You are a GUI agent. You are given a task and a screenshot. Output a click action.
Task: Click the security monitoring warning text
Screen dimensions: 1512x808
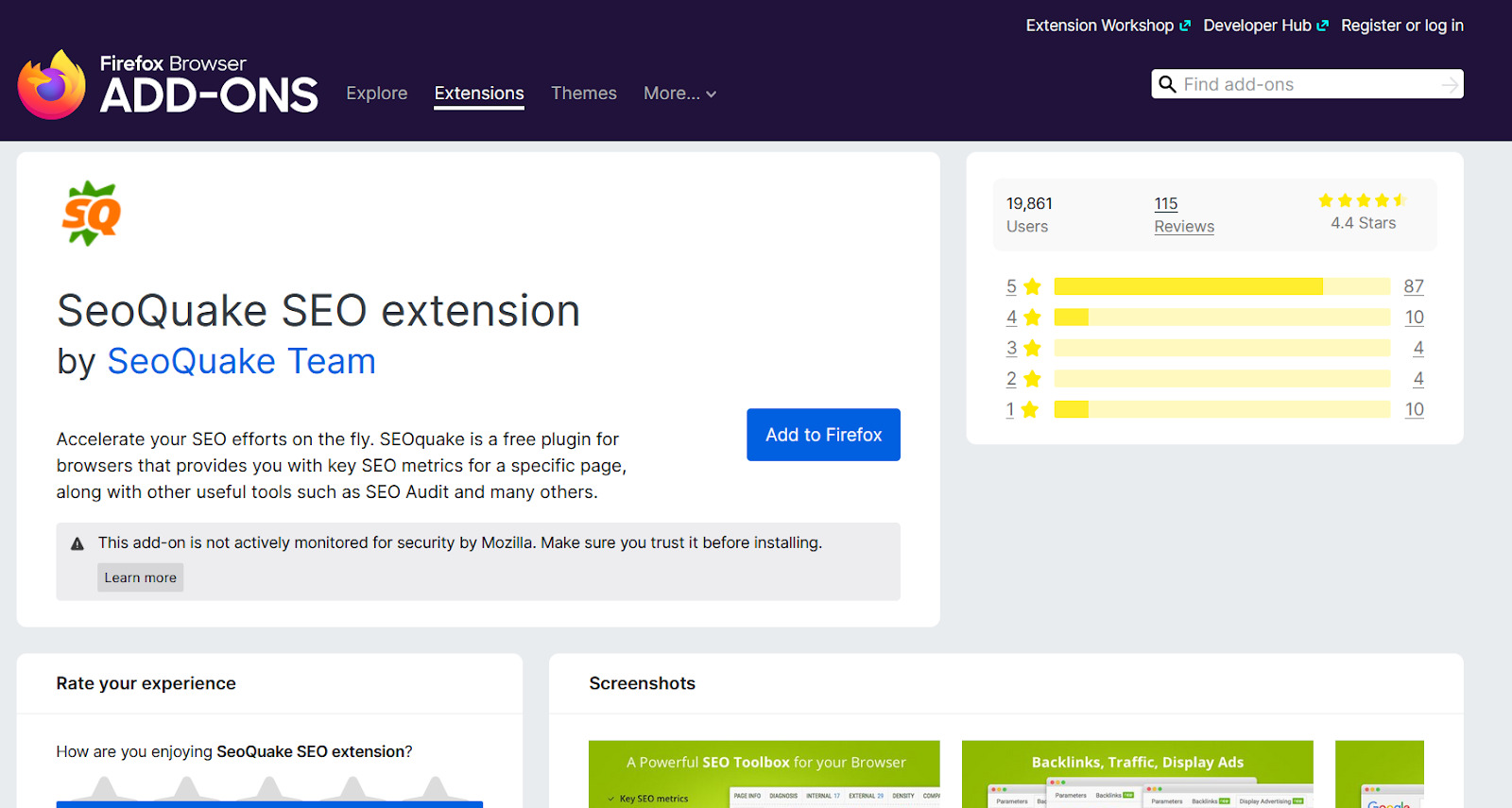coord(460,542)
